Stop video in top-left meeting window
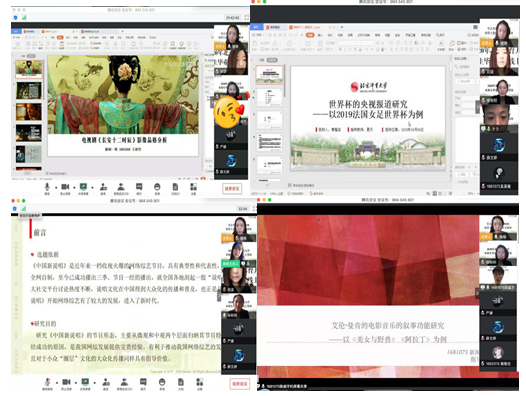This screenshot has width=526, height=396. coord(65,188)
